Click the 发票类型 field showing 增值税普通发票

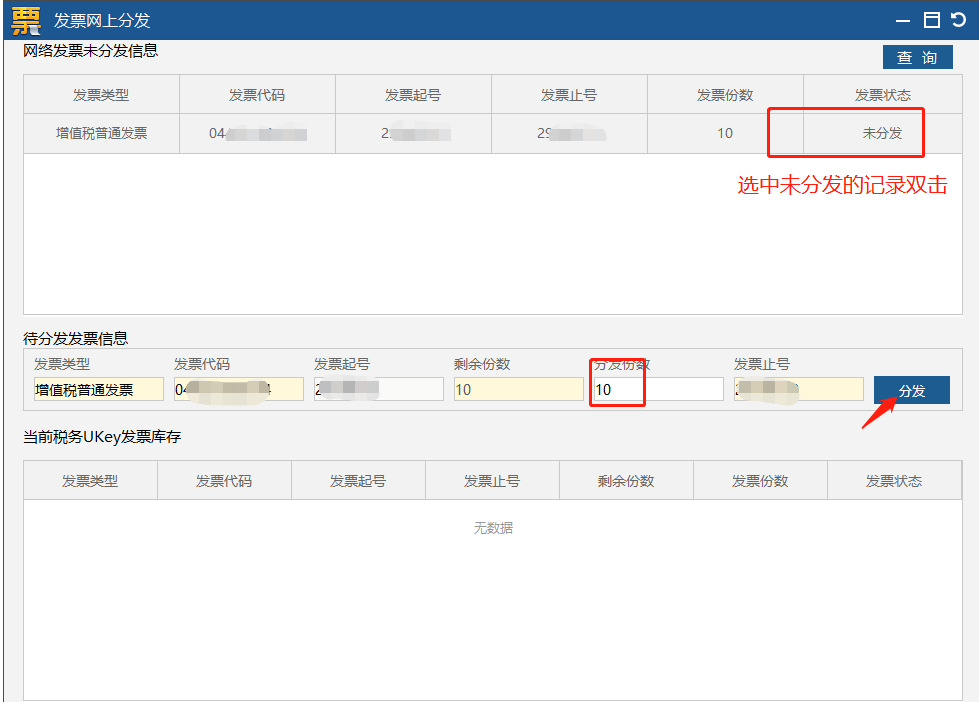[x=99, y=390]
